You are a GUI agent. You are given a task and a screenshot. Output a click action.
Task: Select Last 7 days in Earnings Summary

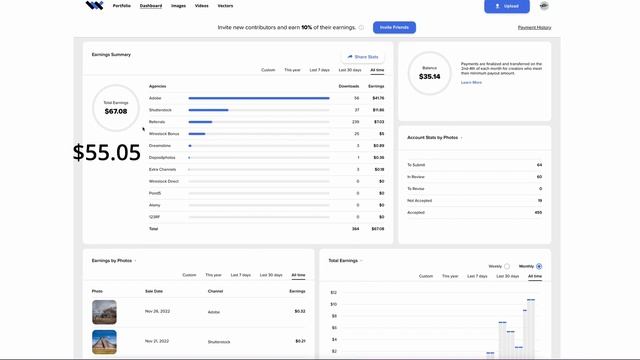click(x=320, y=70)
